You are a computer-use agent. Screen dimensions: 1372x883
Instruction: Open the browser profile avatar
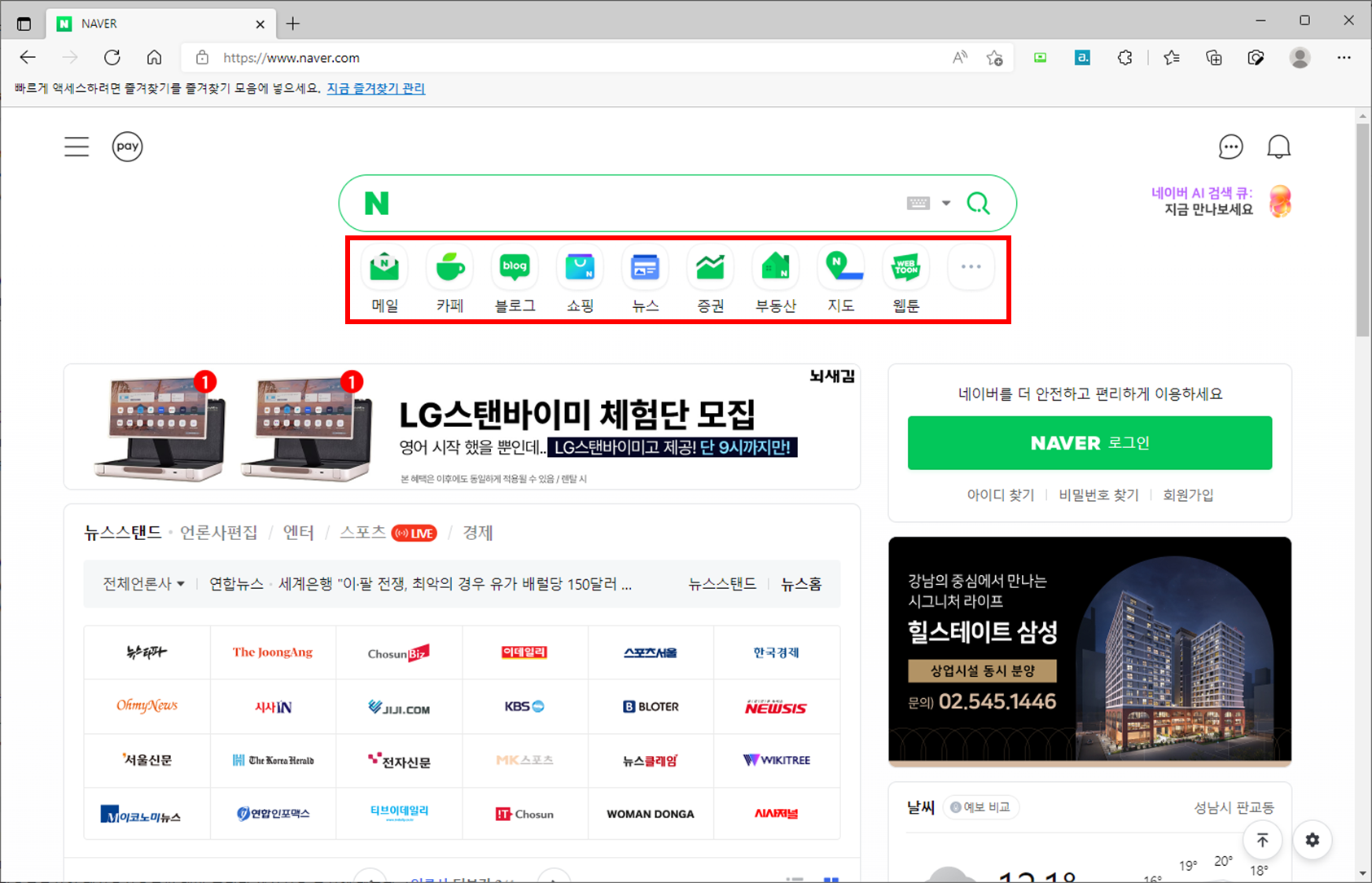click(1300, 58)
